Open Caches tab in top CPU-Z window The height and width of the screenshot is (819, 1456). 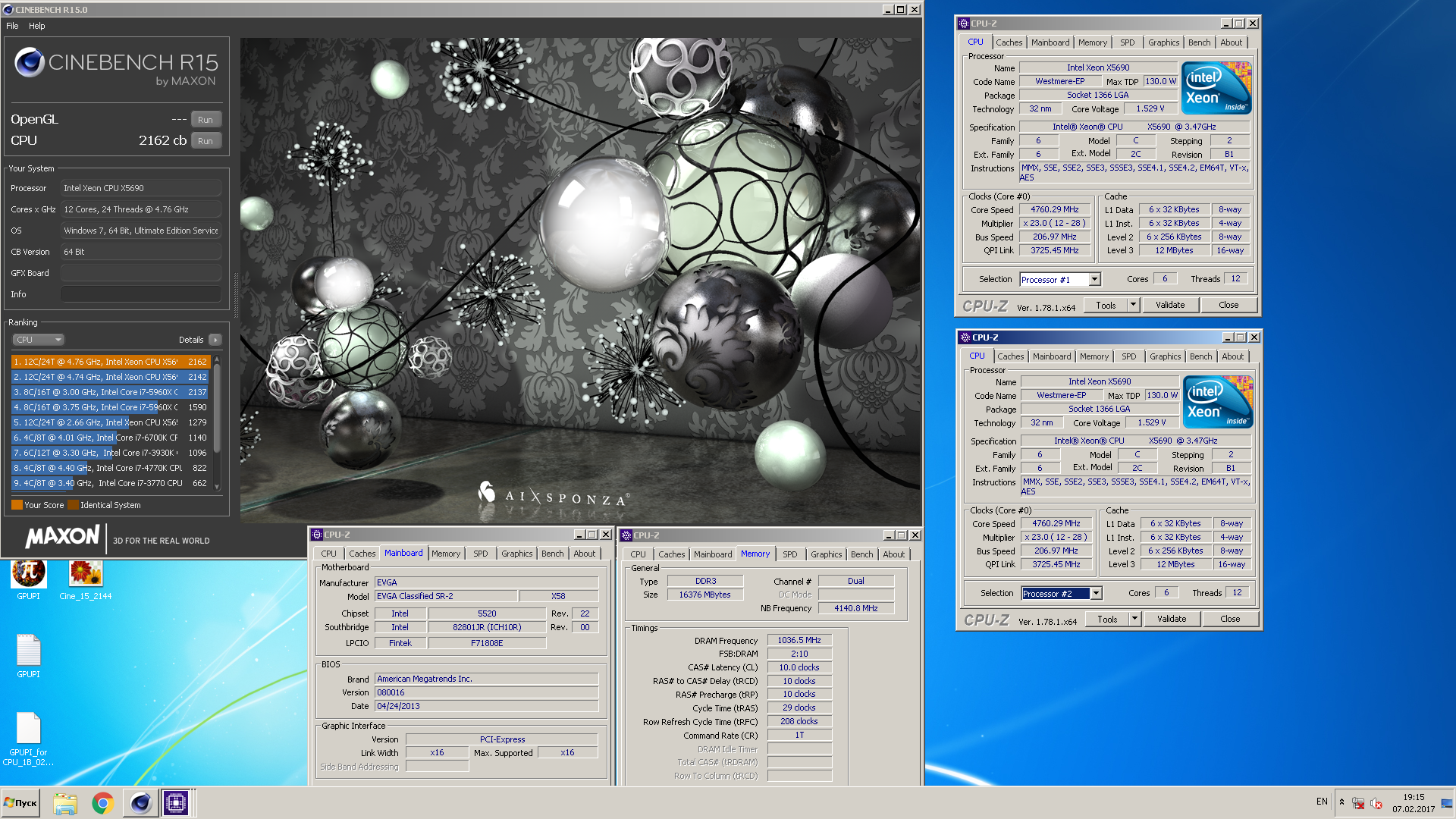coord(1009,42)
